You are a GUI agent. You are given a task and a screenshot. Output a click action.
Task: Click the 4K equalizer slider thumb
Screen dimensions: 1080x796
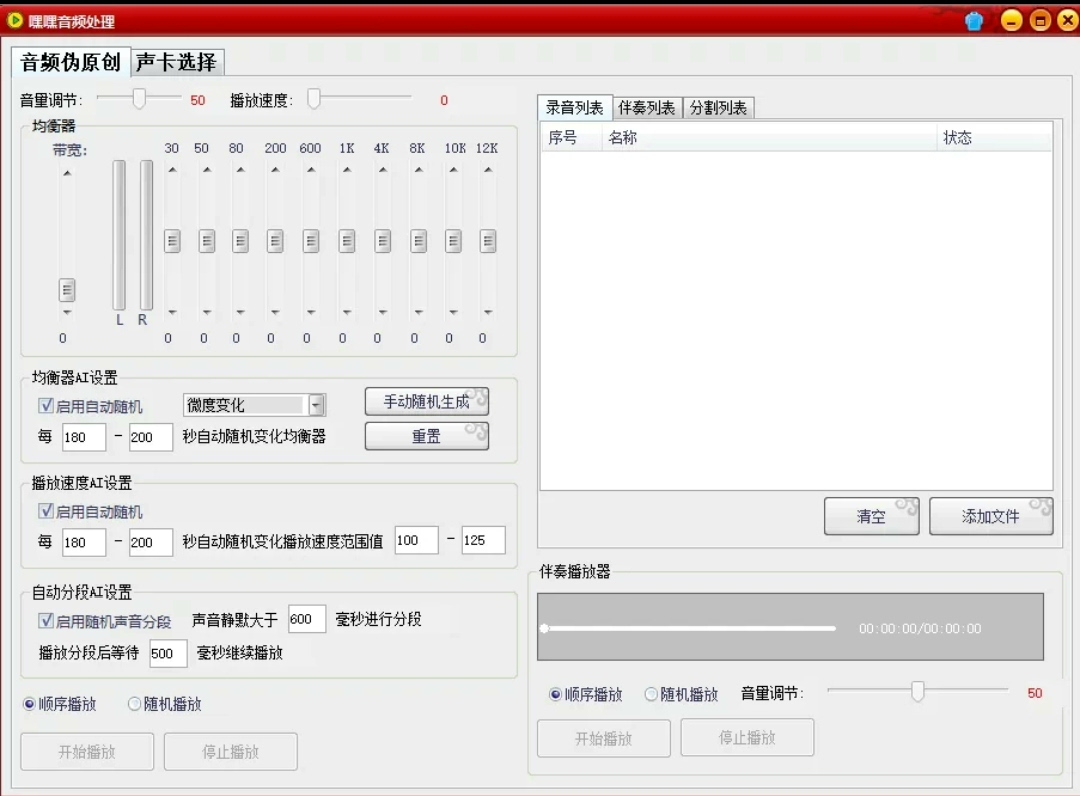point(383,241)
